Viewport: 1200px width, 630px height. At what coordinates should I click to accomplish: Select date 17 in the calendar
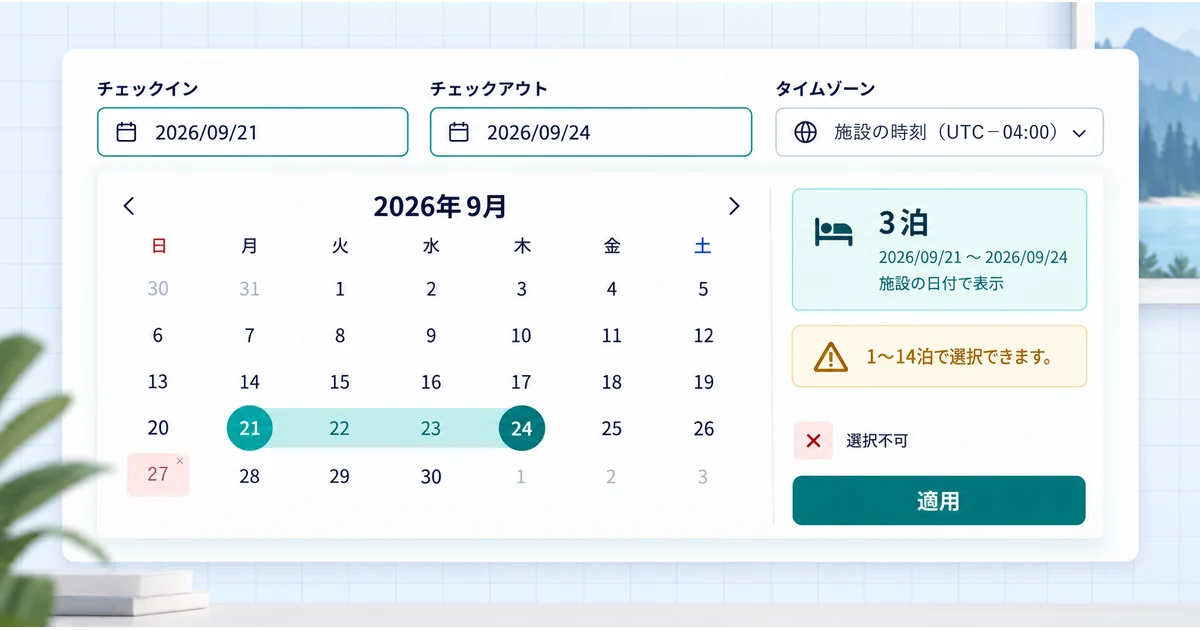click(521, 382)
